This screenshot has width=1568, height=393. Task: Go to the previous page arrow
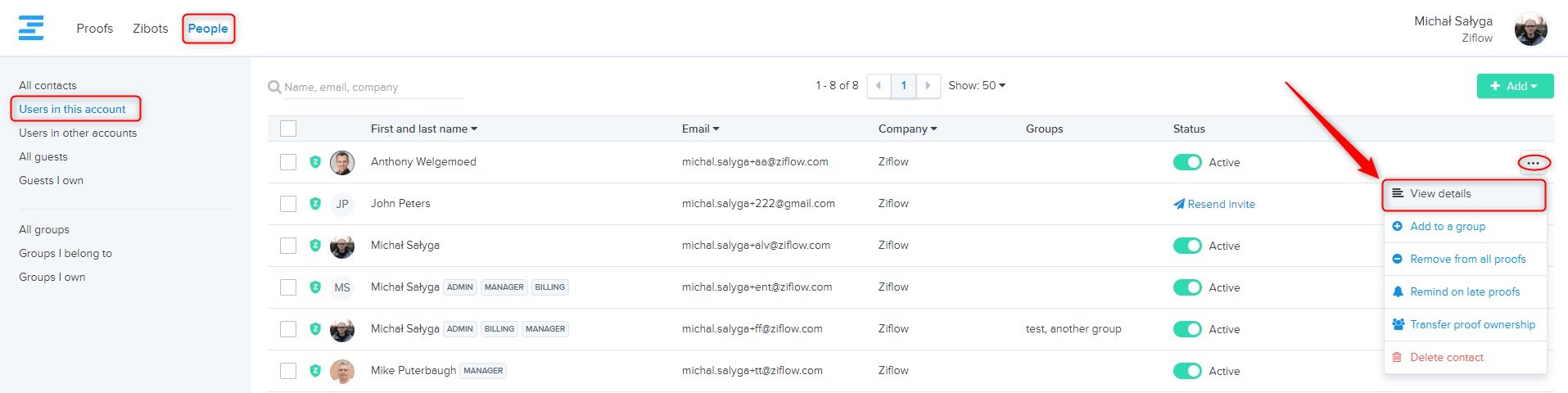(x=879, y=86)
